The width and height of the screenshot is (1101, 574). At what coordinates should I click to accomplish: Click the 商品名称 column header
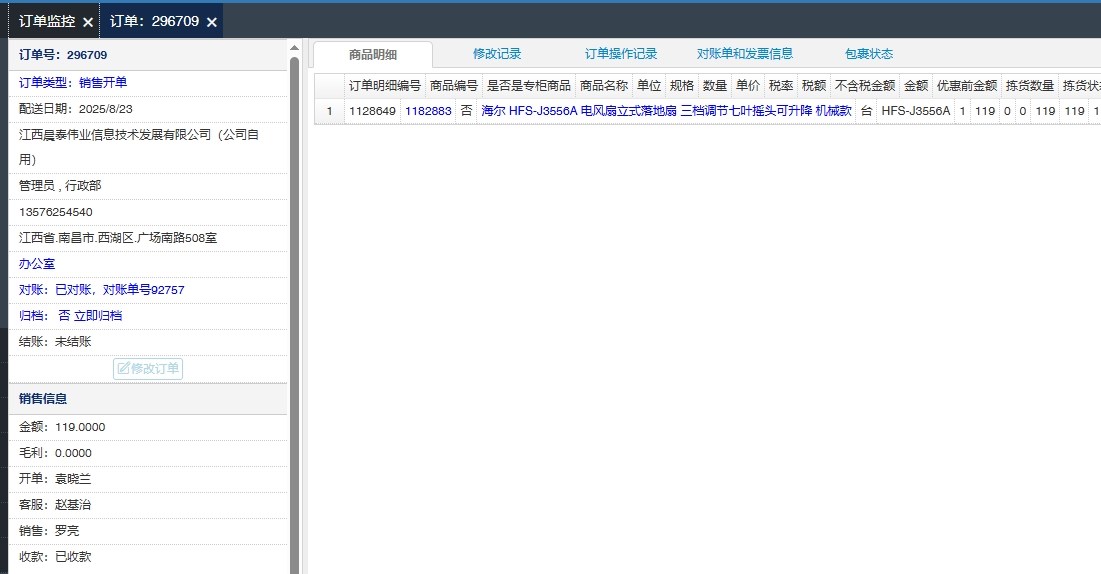[x=603, y=86]
